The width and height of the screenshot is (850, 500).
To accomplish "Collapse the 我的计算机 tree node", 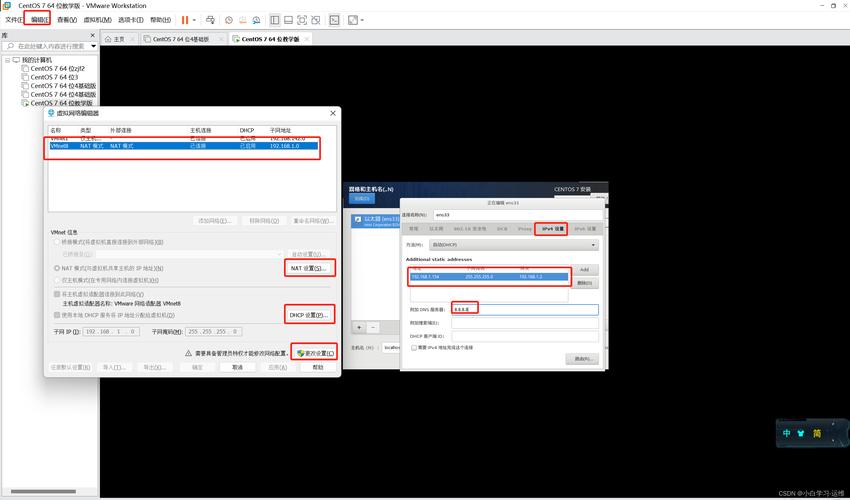I will coord(8,60).
